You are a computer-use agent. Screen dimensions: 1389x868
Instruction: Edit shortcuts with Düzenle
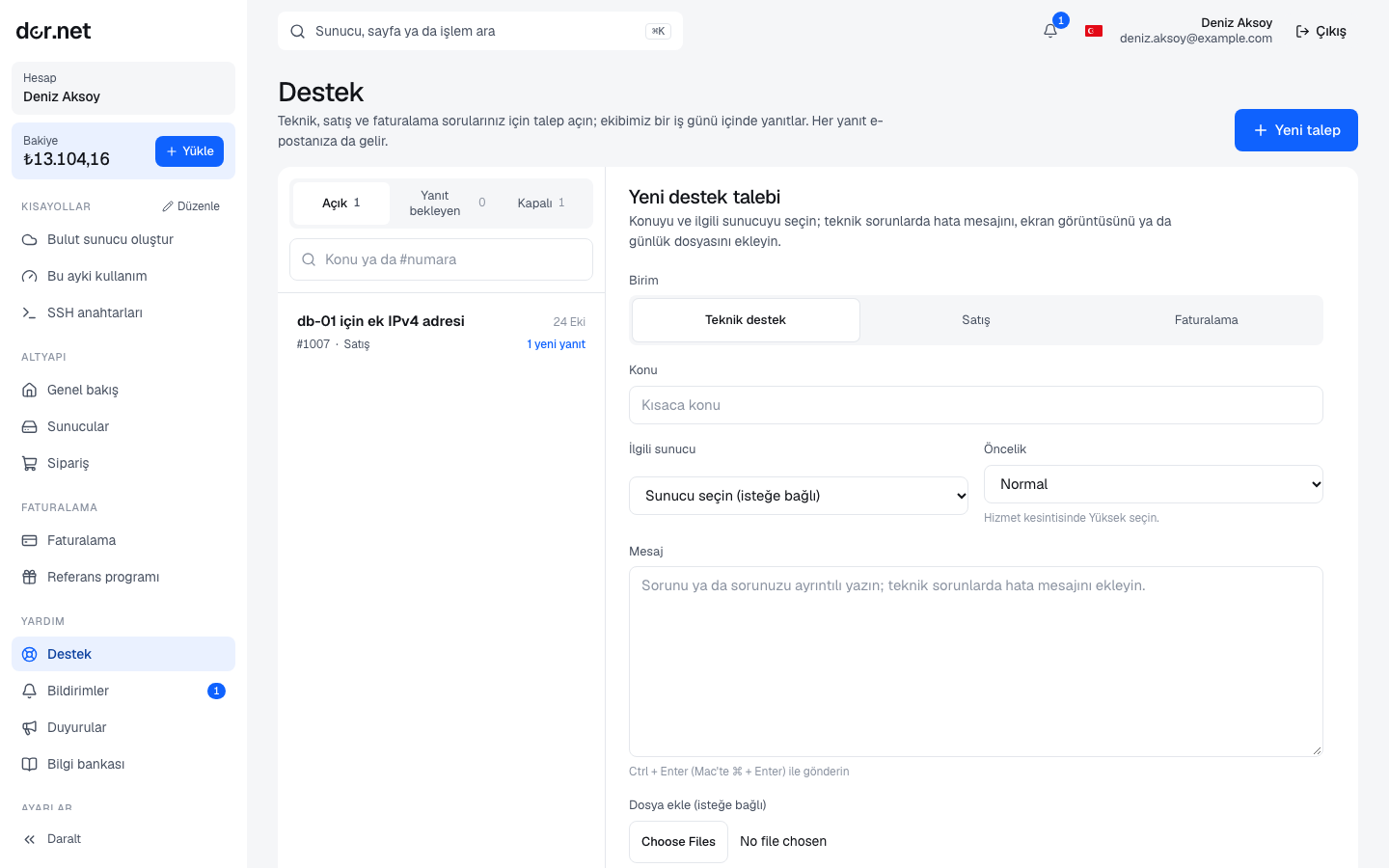tap(191, 206)
